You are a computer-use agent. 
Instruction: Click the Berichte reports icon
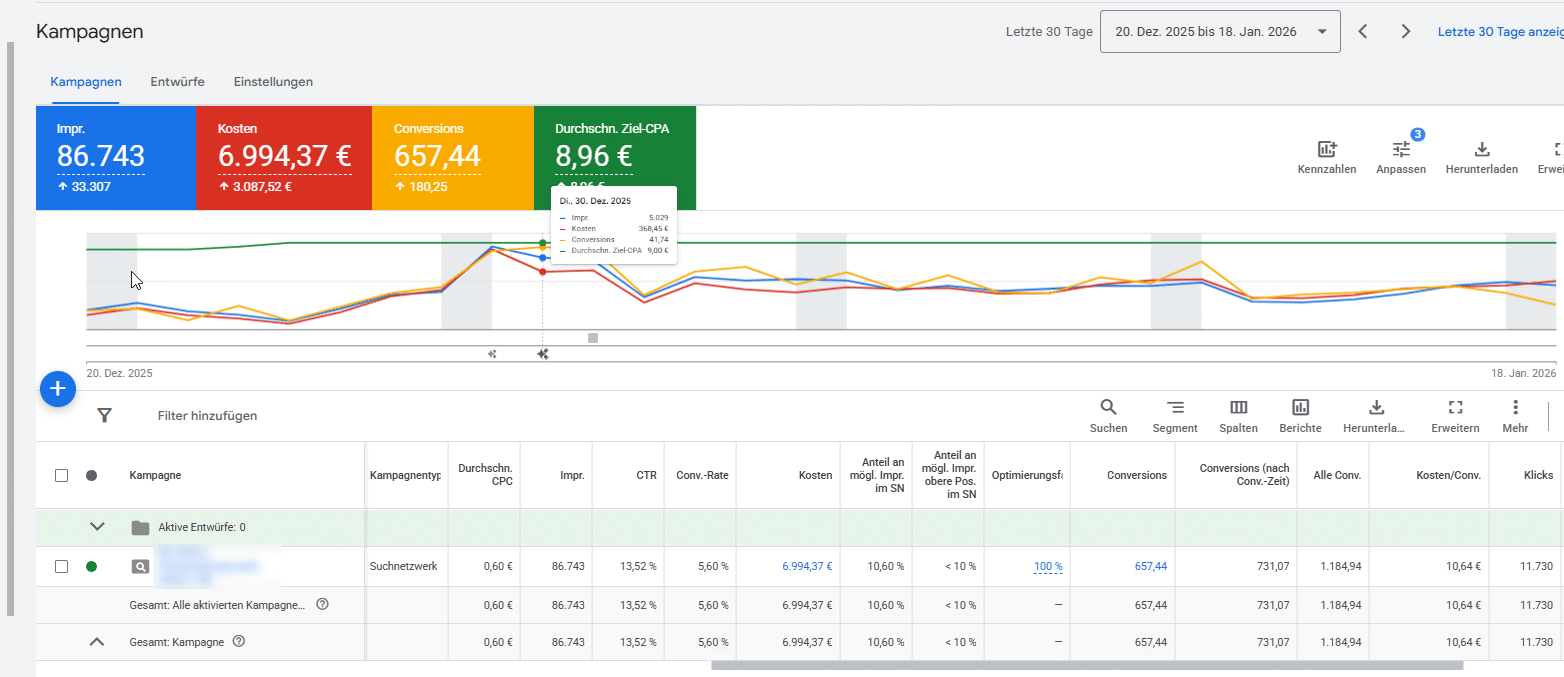[1300, 408]
